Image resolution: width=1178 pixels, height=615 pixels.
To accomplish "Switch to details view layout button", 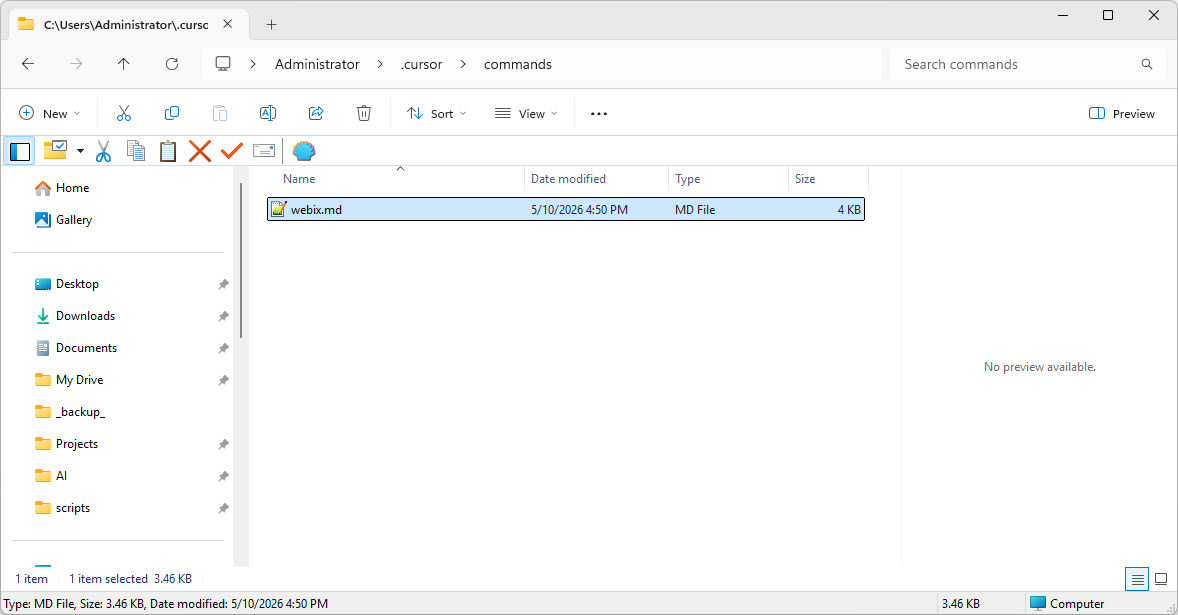I will (1137, 579).
